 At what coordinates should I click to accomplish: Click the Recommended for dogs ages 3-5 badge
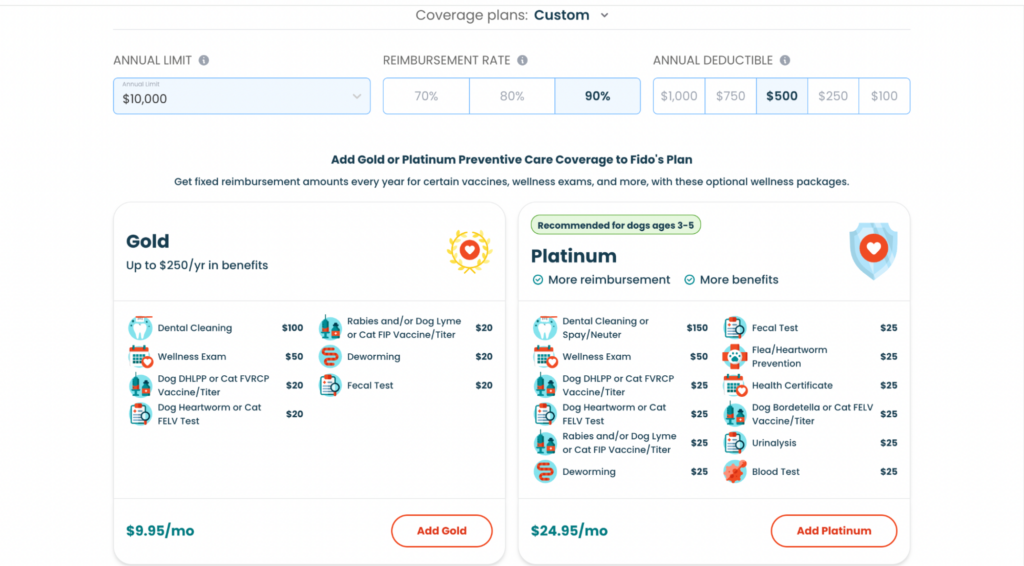[615, 225]
